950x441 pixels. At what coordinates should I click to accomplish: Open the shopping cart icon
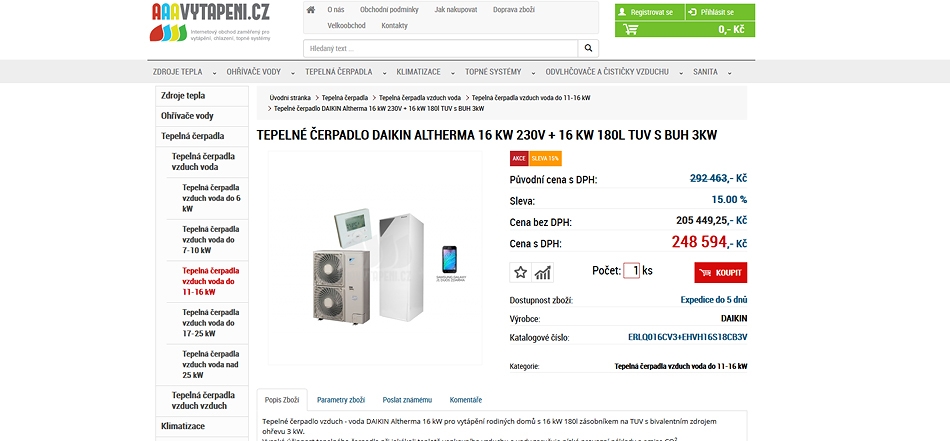pos(631,29)
